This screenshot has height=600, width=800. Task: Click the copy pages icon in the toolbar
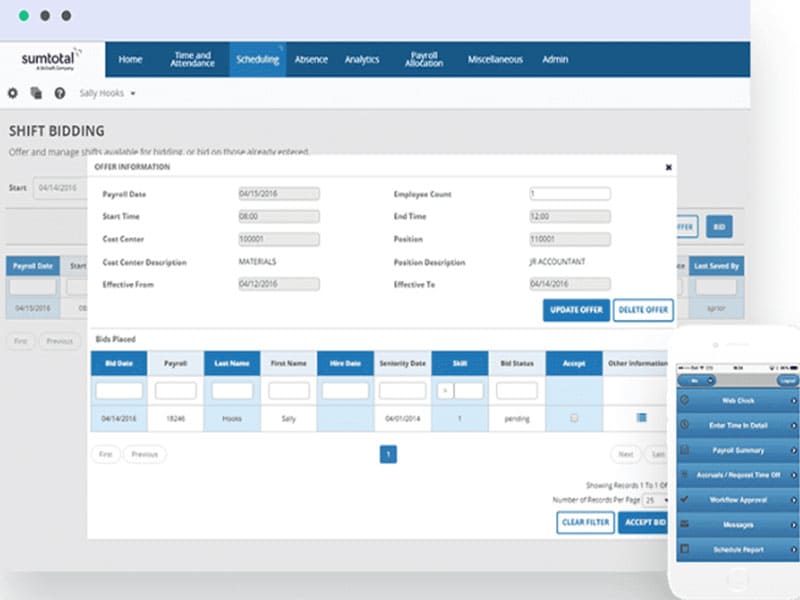coord(35,93)
